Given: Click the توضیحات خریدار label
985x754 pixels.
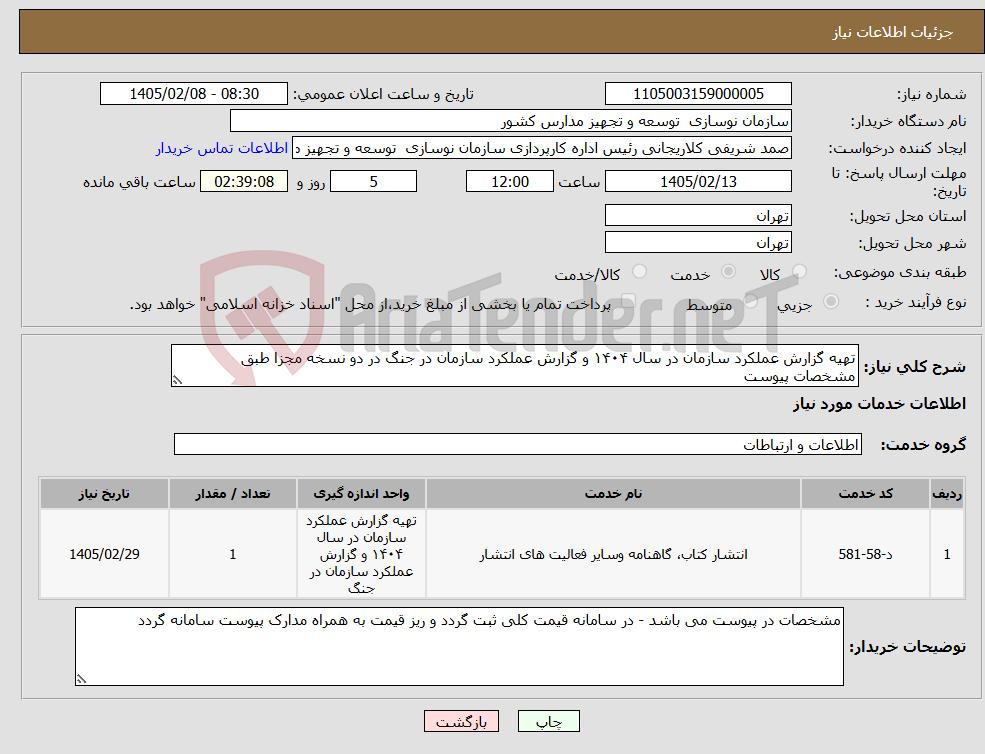Looking at the screenshot, I should coord(908,647).
